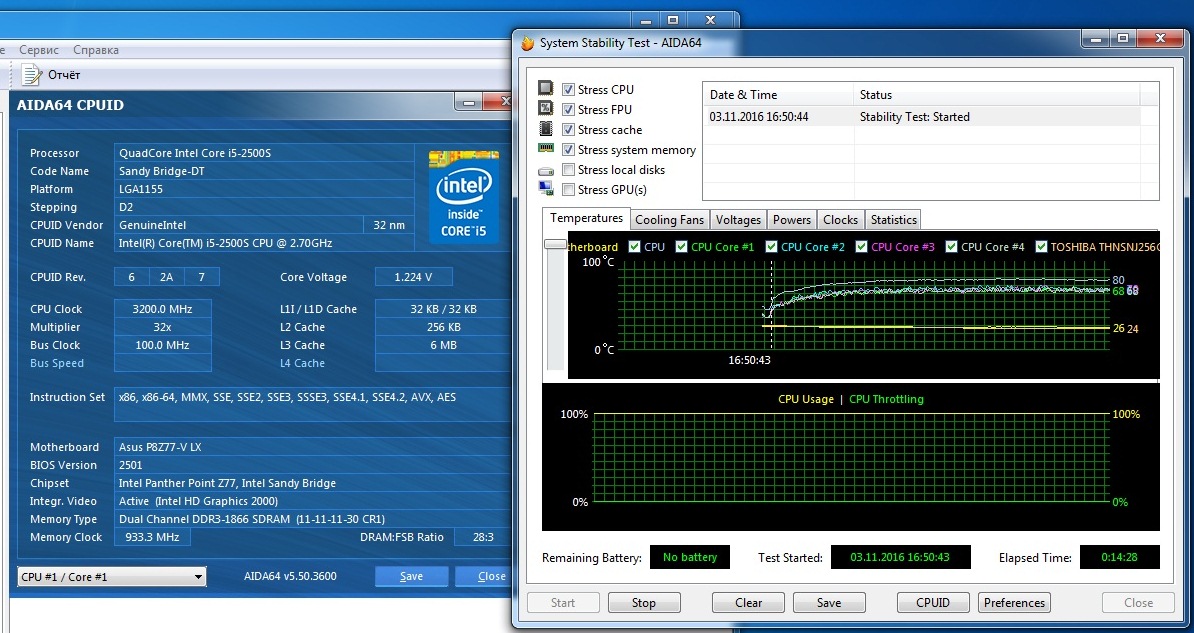Open the Powers tab
The width and height of the screenshot is (1194, 633).
(792, 219)
